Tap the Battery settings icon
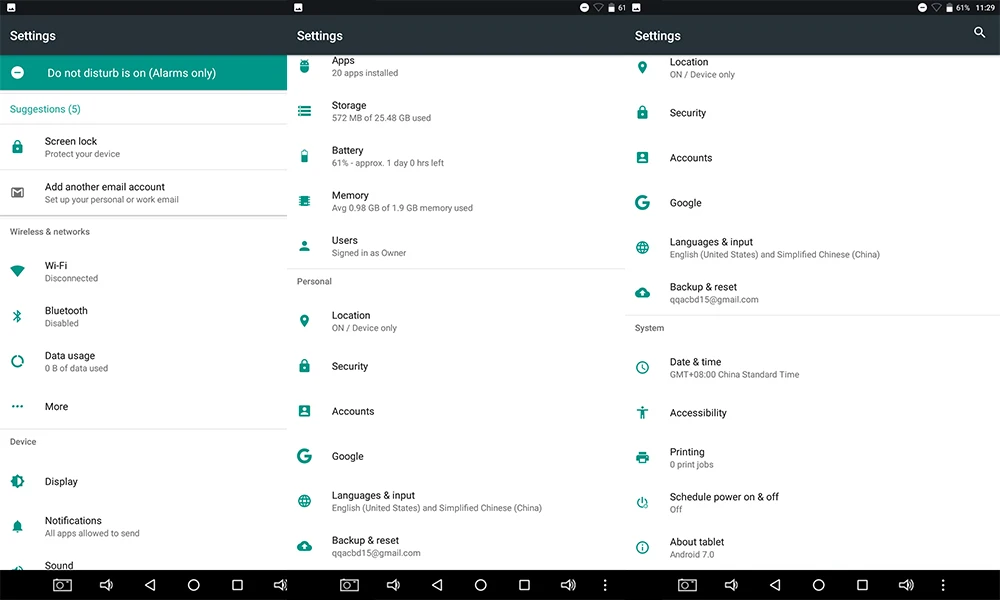This screenshot has height=600, width=1000. tap(305, 156)
